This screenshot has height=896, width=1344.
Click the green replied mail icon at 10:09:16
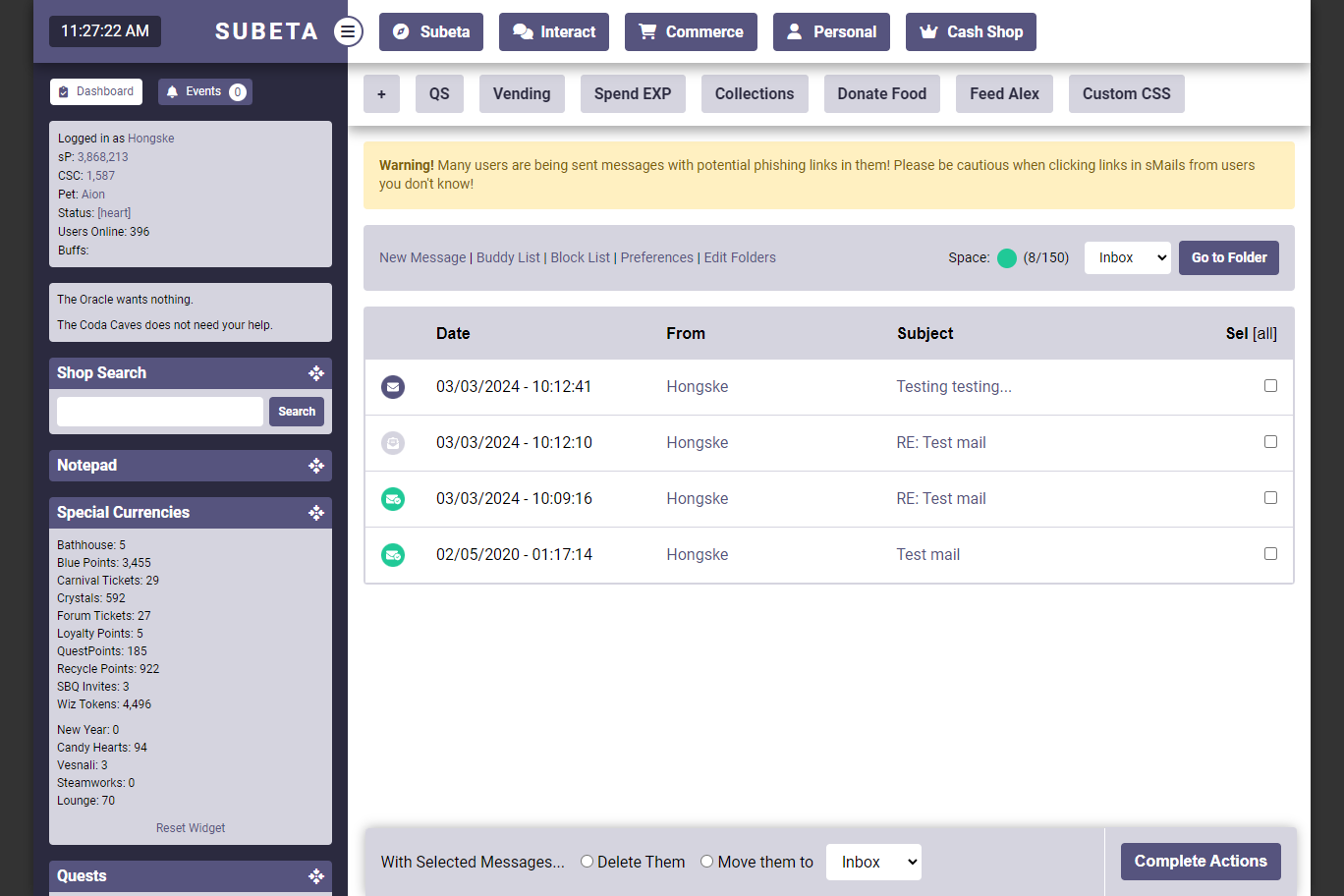(x=393, y=499)
